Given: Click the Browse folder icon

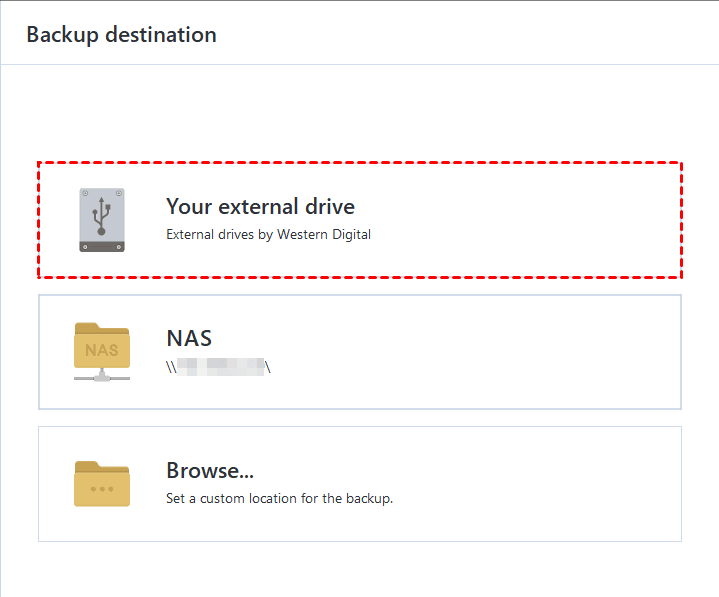Looking at the screenshot, I should click(x=102, y=484).
